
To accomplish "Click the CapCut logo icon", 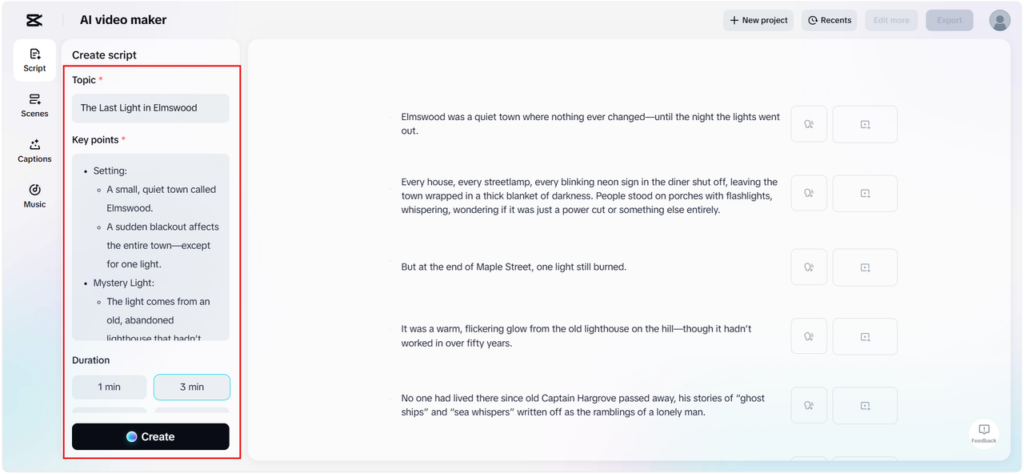I will pyautogui.click(x=34, y=20).
